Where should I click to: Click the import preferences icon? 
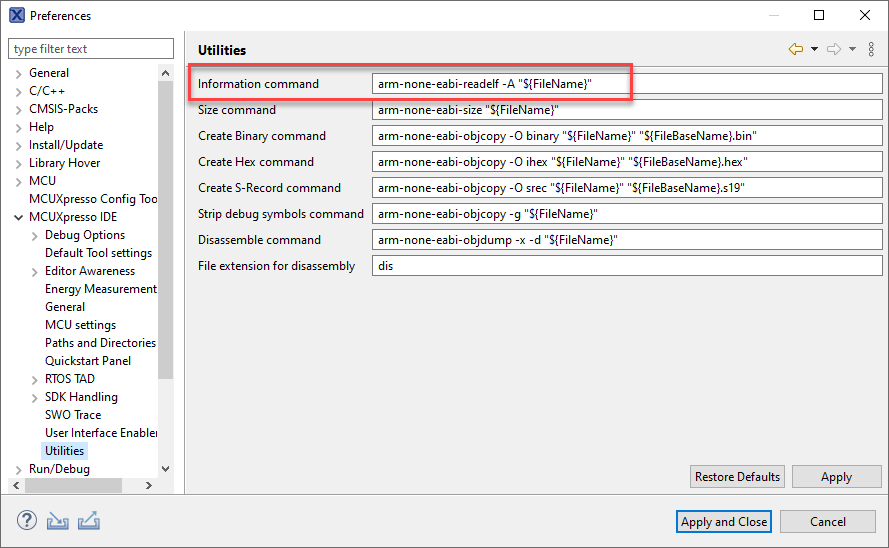point(58,521)
